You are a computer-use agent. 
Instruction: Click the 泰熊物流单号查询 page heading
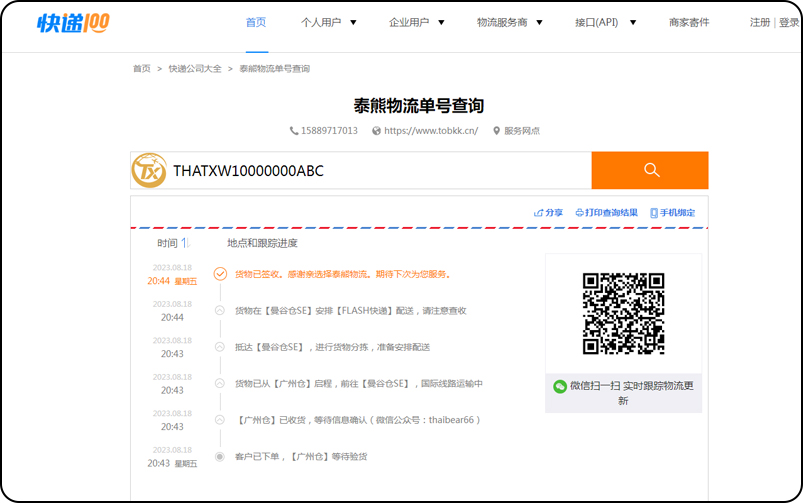tap(419, 106)
